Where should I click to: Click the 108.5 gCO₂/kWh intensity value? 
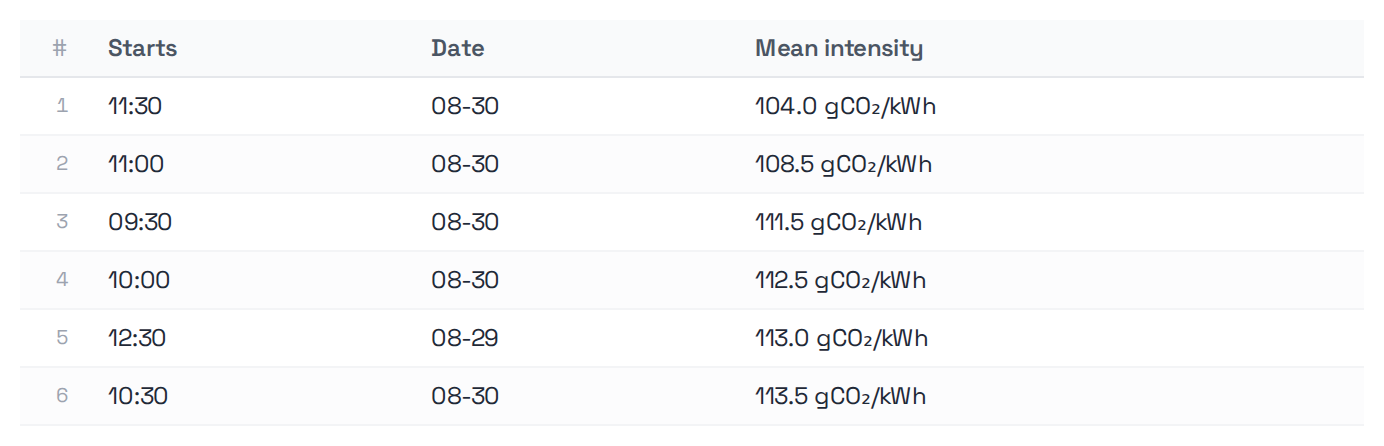pyautogui.click(x=843, y=164)
